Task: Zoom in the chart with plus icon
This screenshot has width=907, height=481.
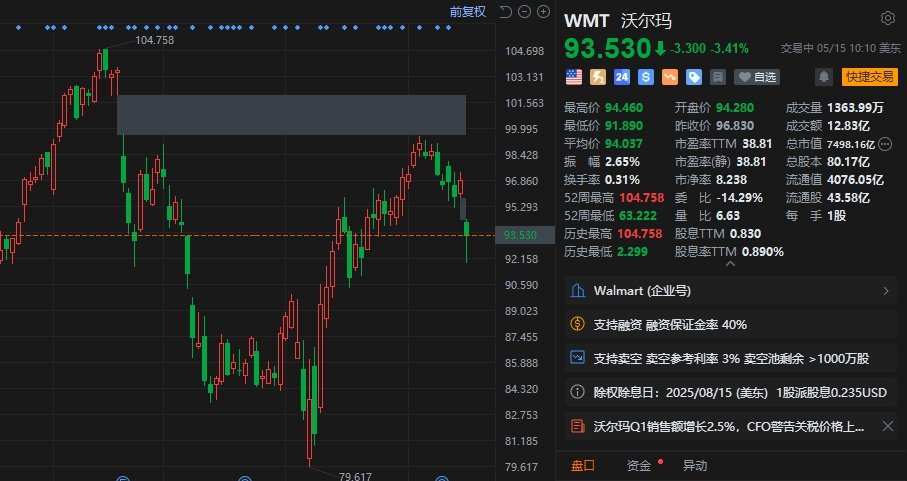Action: coord(544,12)
